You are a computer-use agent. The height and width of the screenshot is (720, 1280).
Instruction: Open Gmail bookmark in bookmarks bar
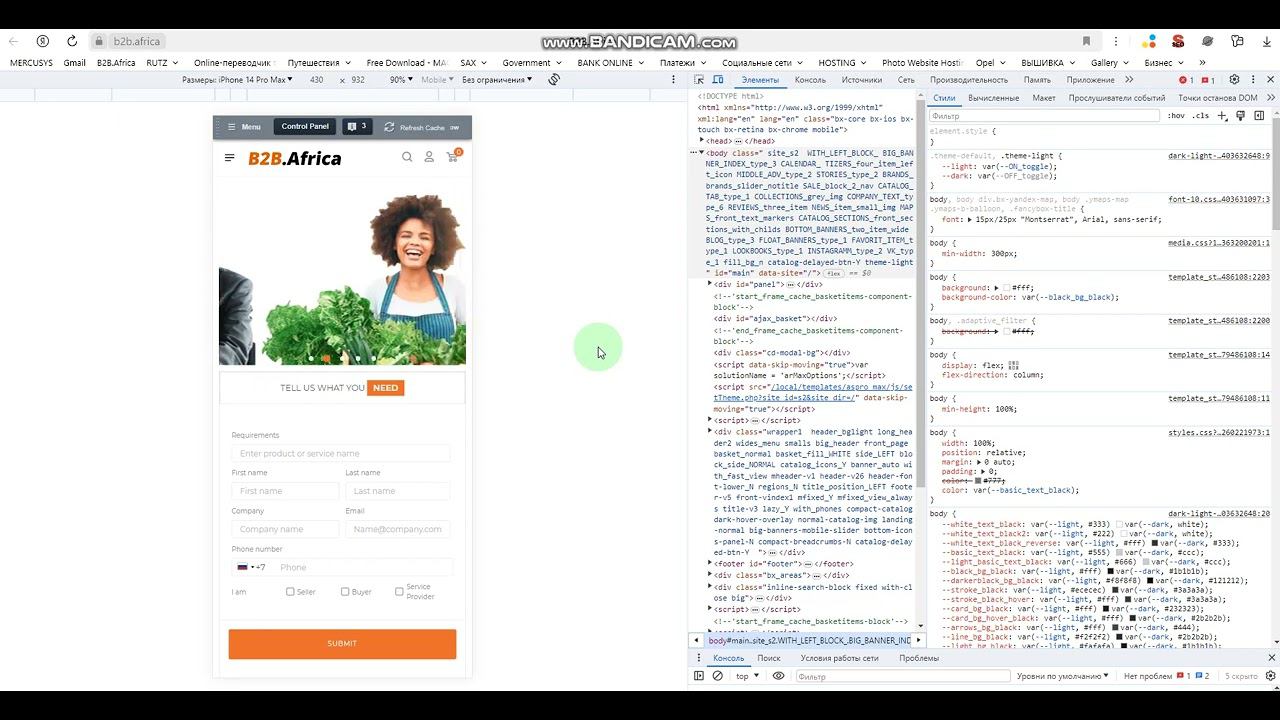[74, 62]
